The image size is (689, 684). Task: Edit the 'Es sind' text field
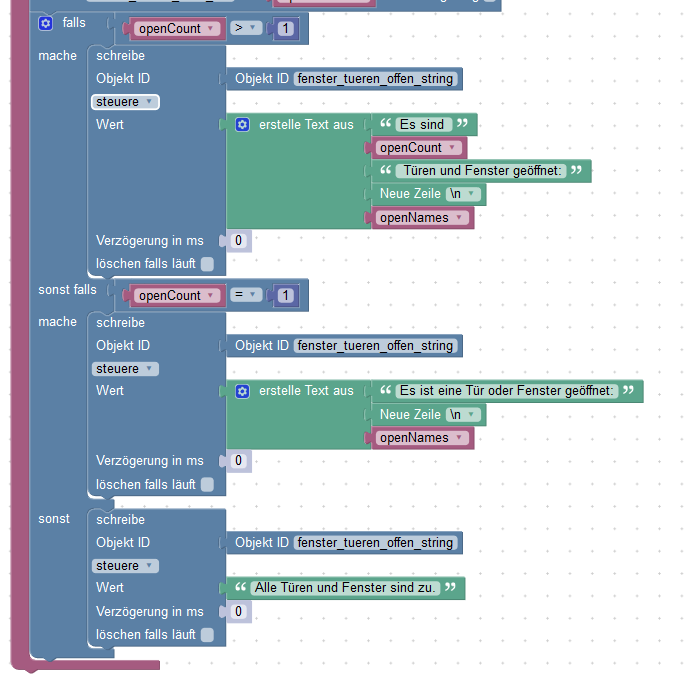[x=421, y=125]
